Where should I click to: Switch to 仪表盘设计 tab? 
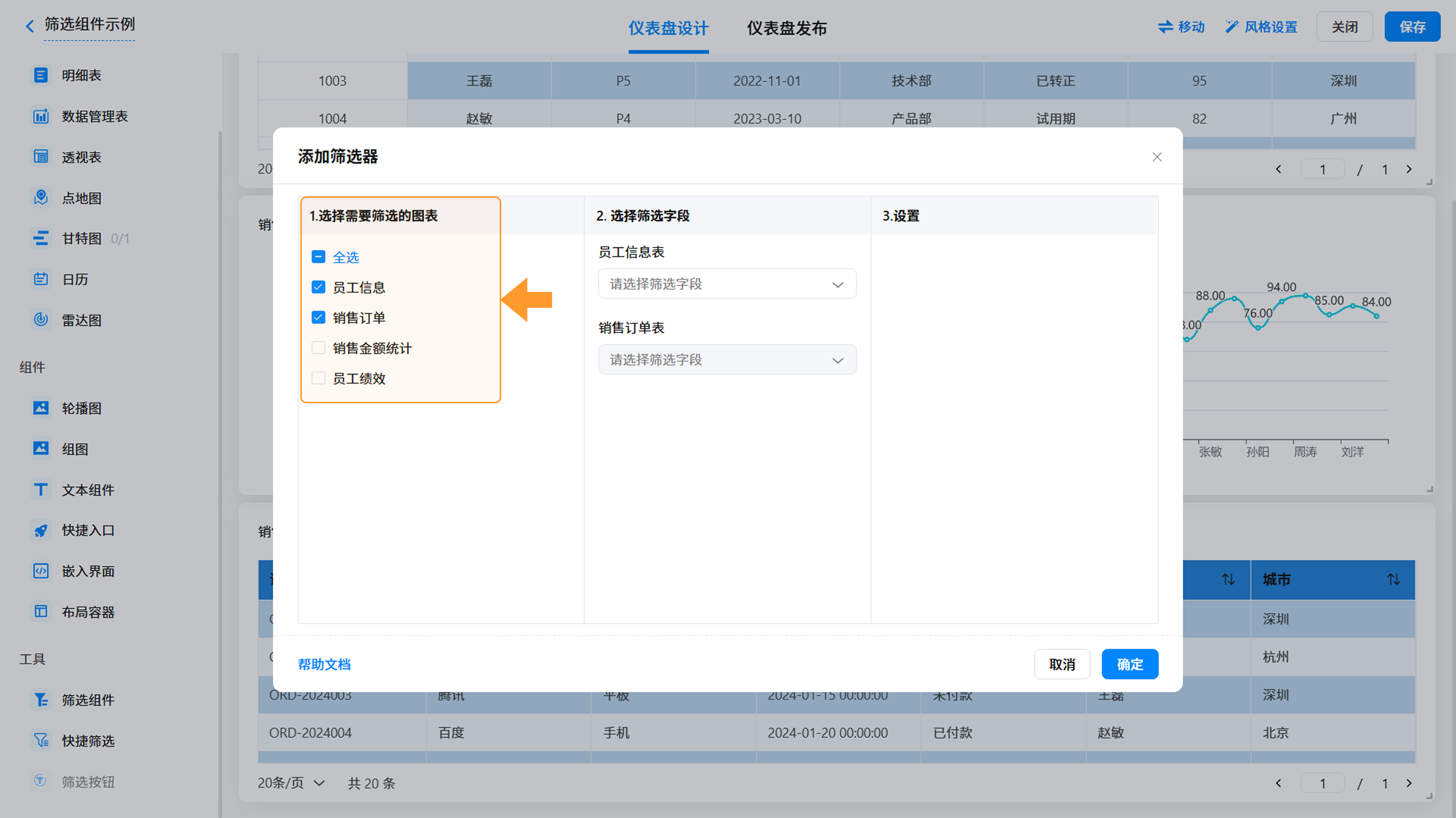668,28
